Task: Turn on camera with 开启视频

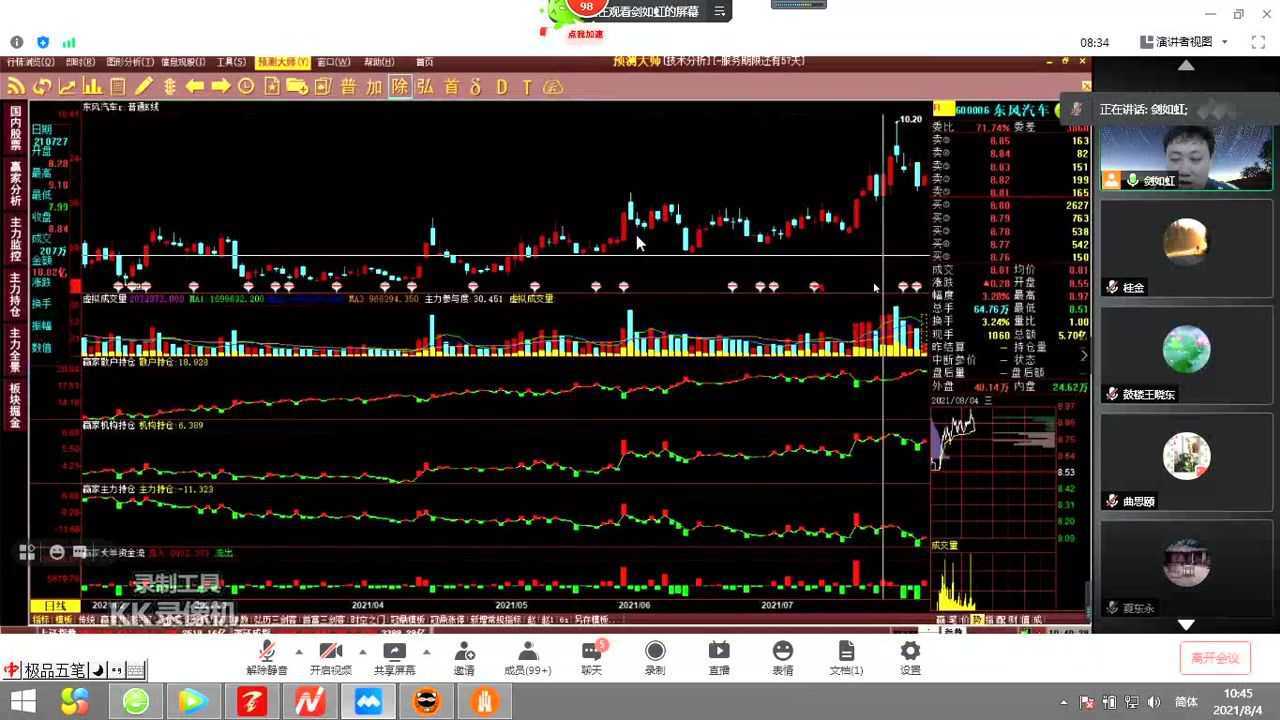Action: [x=330, y=659]
